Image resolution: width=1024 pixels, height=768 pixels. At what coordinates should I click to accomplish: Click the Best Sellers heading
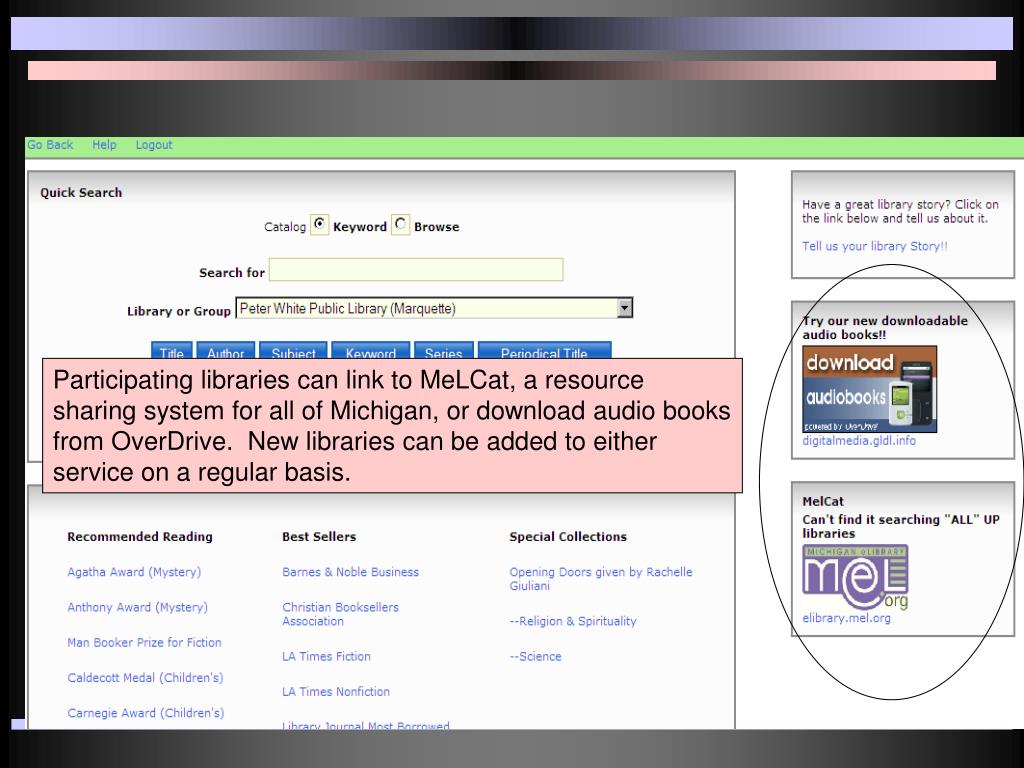319,537
